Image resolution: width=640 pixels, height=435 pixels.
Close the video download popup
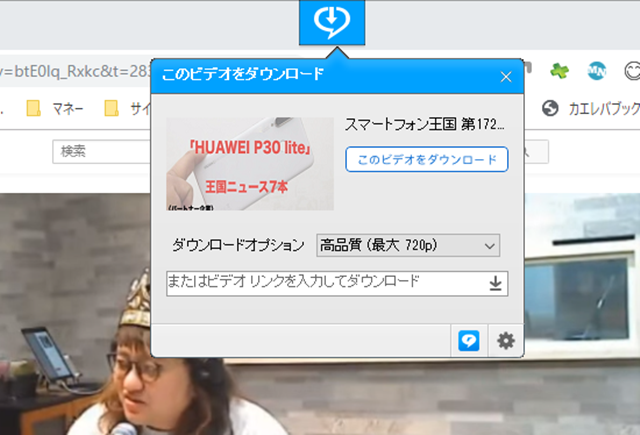tap(506, 77)
